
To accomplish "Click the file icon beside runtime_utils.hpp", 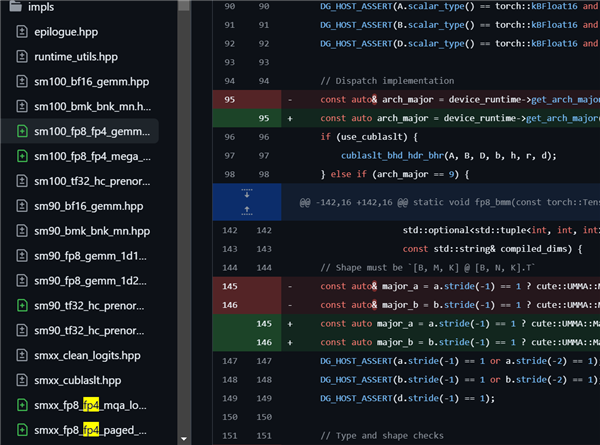I will coord(23,56).
